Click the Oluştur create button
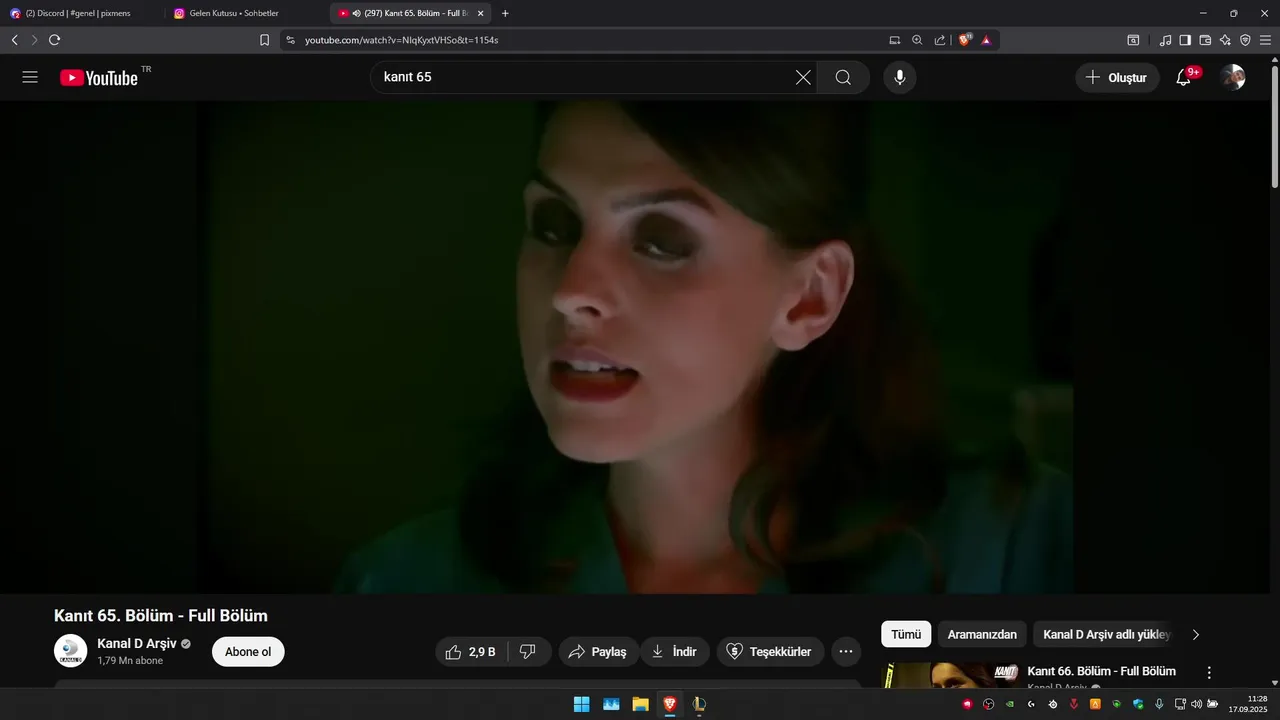 (1117, 77)
